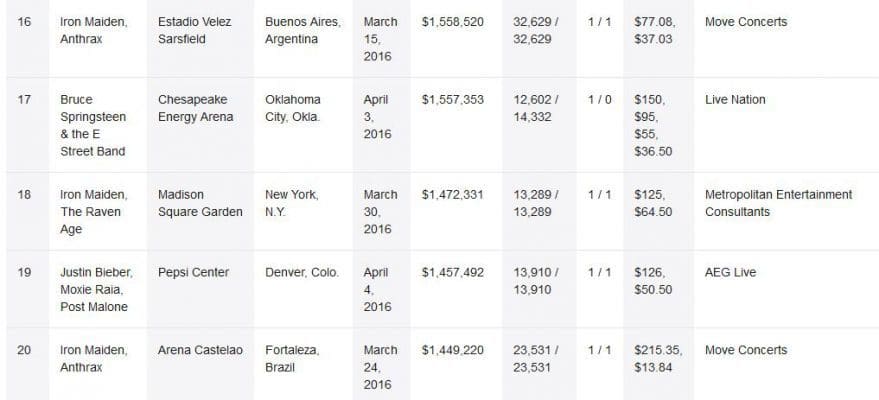Select Chesapeake Energy Arena venue

[x=195, y=108]
